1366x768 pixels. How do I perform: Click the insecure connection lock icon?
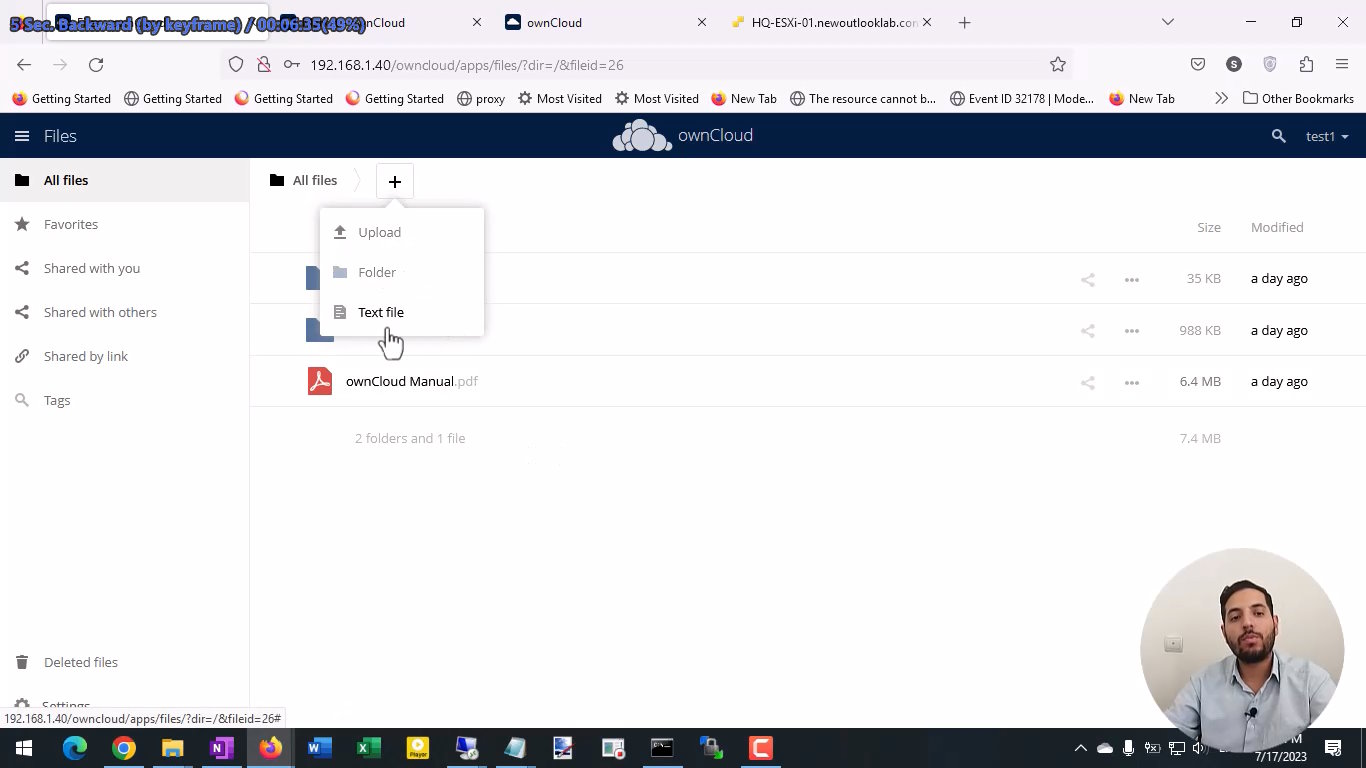[x=263, y=64]
